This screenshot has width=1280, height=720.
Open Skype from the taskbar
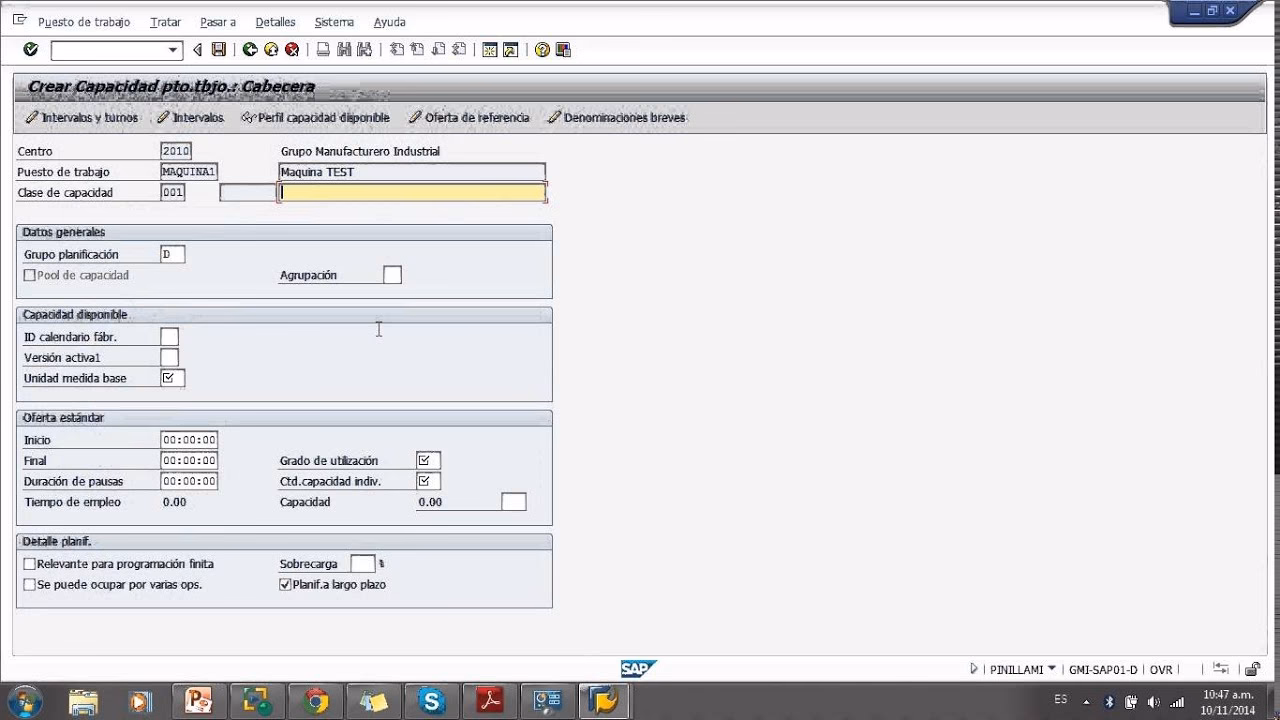431,701
